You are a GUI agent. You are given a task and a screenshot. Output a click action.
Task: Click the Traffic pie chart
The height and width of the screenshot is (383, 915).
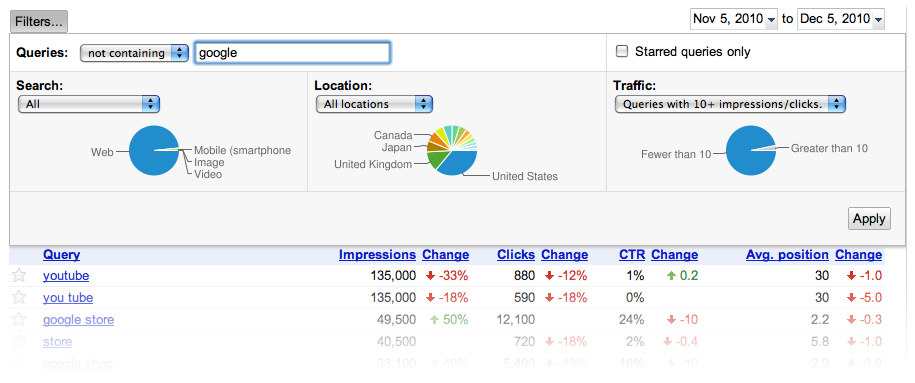pyautogui.click(x=752, y=151)
